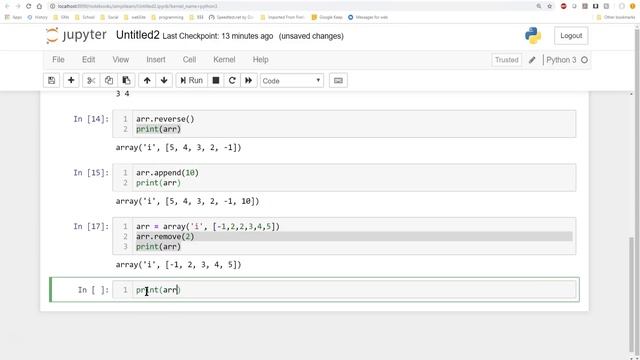
Task: Click the active print(arr) input cell
Action: coord(344,290)
